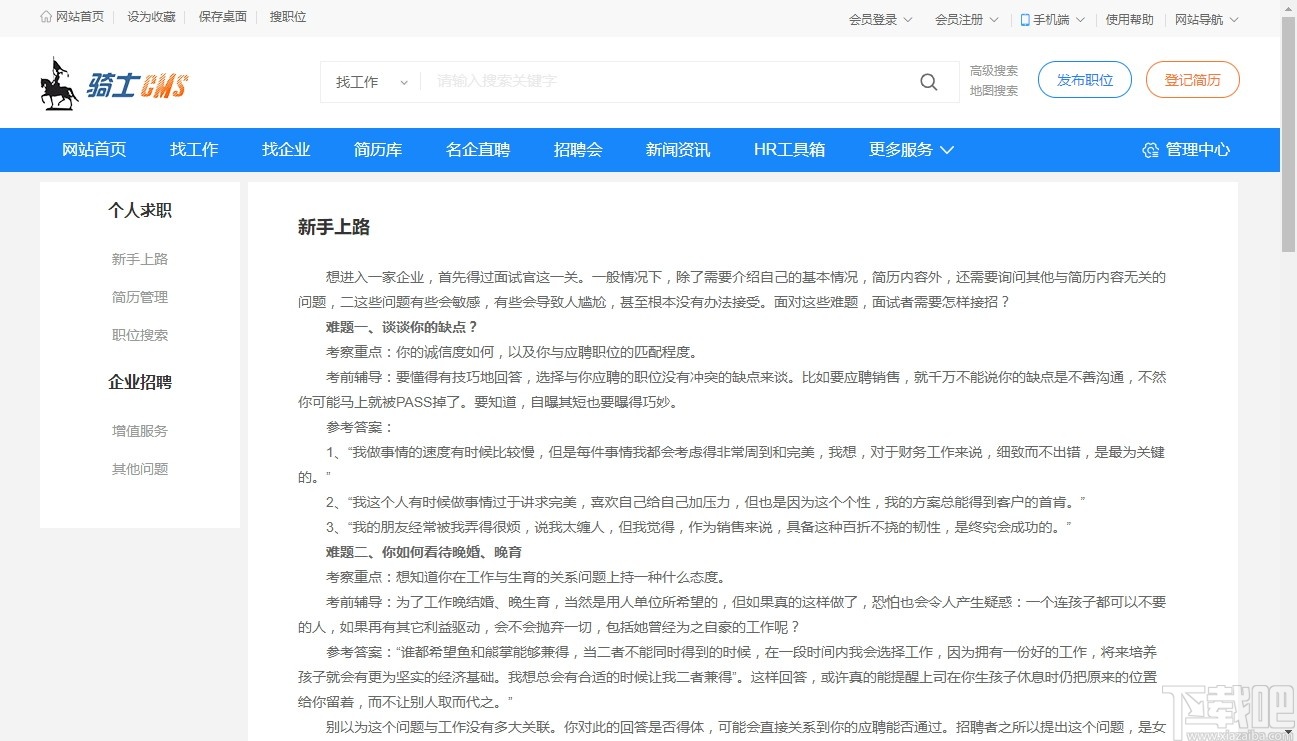
Task: Expand the 网站导航 menu
Action: (x=1204, y=19)
